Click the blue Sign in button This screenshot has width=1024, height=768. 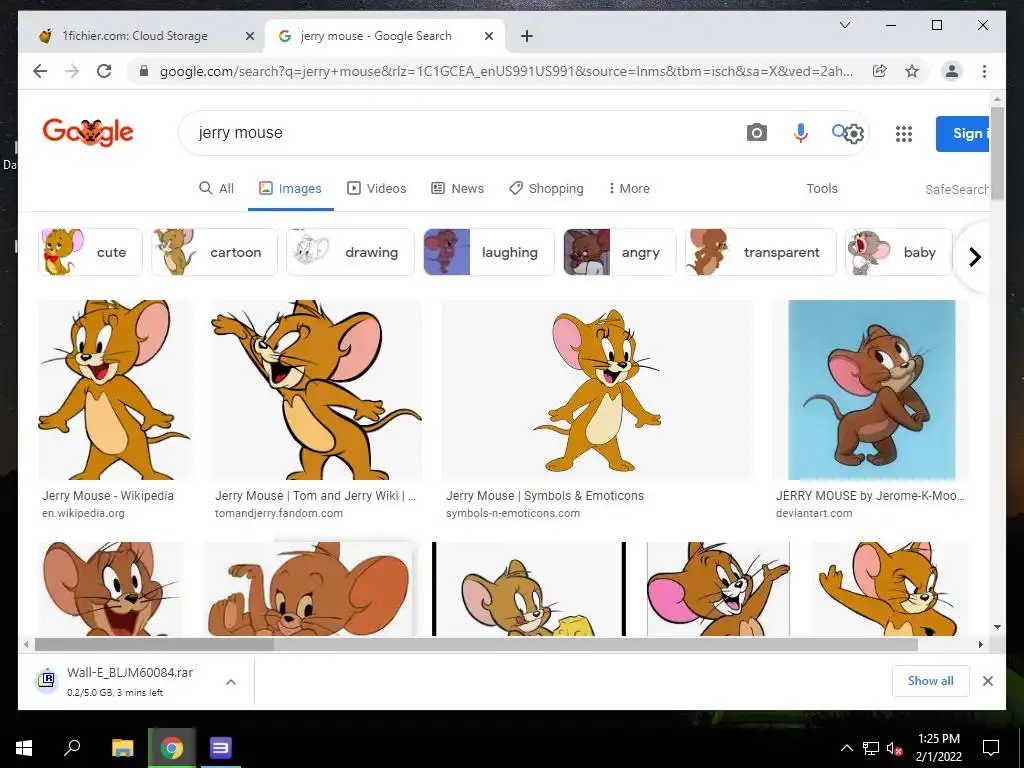962,134
